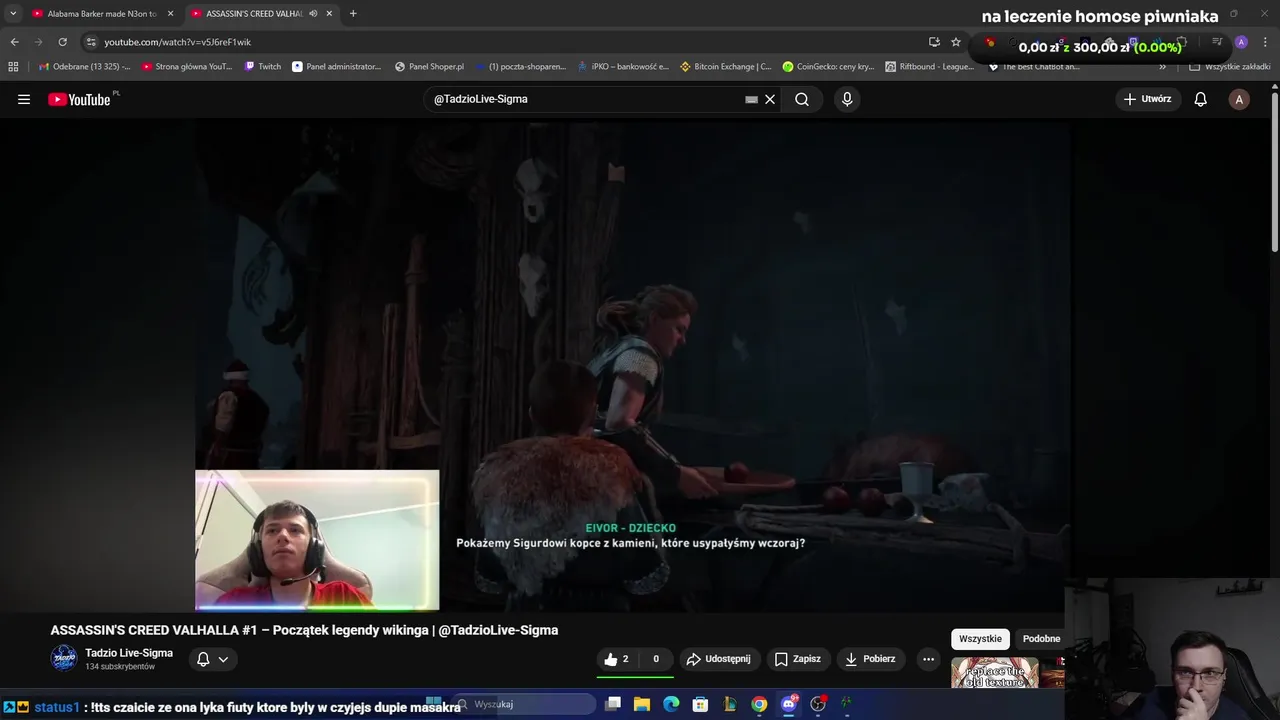The width and height of the screenshot is (1280, 720).
Task: Go to YouTube home via logo
Action: coord(79,99)
